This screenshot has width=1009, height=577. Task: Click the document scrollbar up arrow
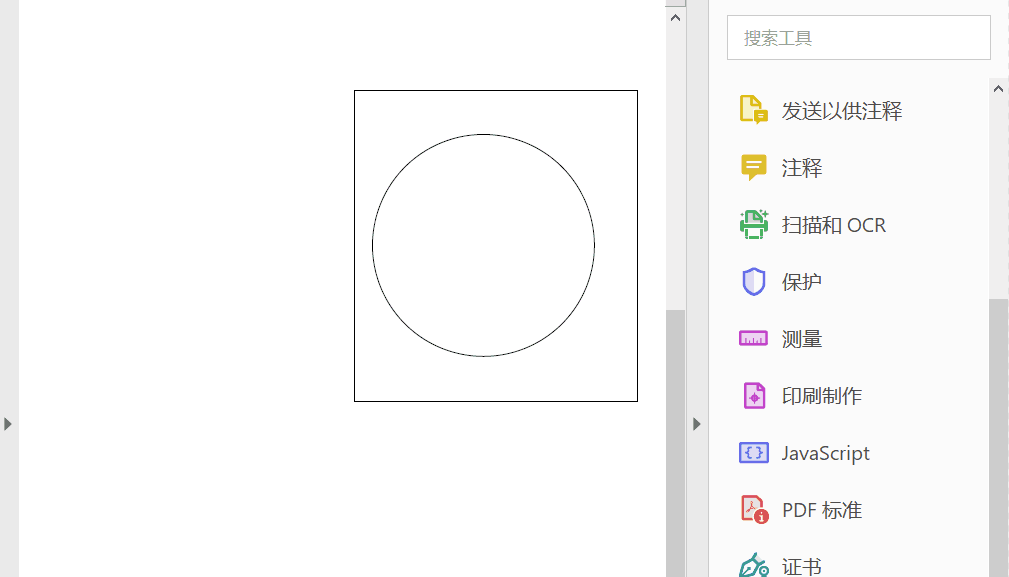click(675, 18)
